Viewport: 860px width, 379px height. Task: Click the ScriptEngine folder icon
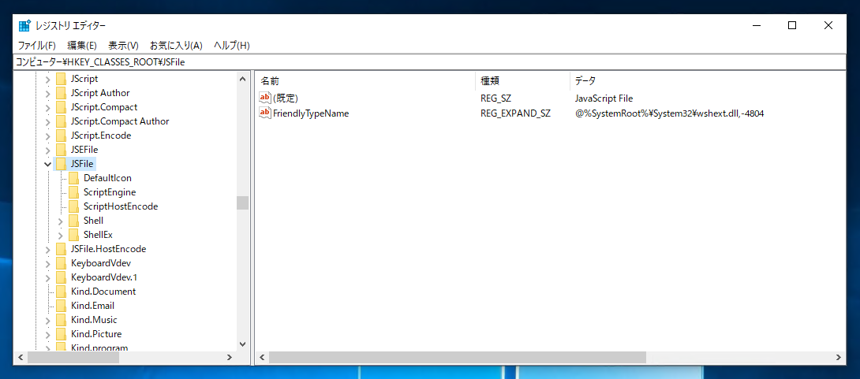74,192
